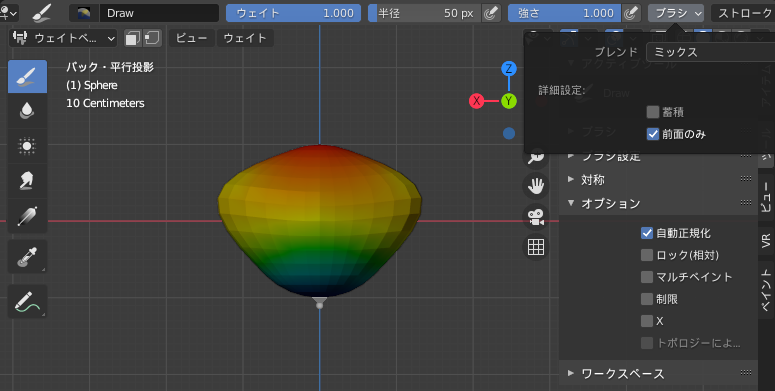
Task: Toggle radius pressure sensitivity icon
Action: [x=491, y=13]
